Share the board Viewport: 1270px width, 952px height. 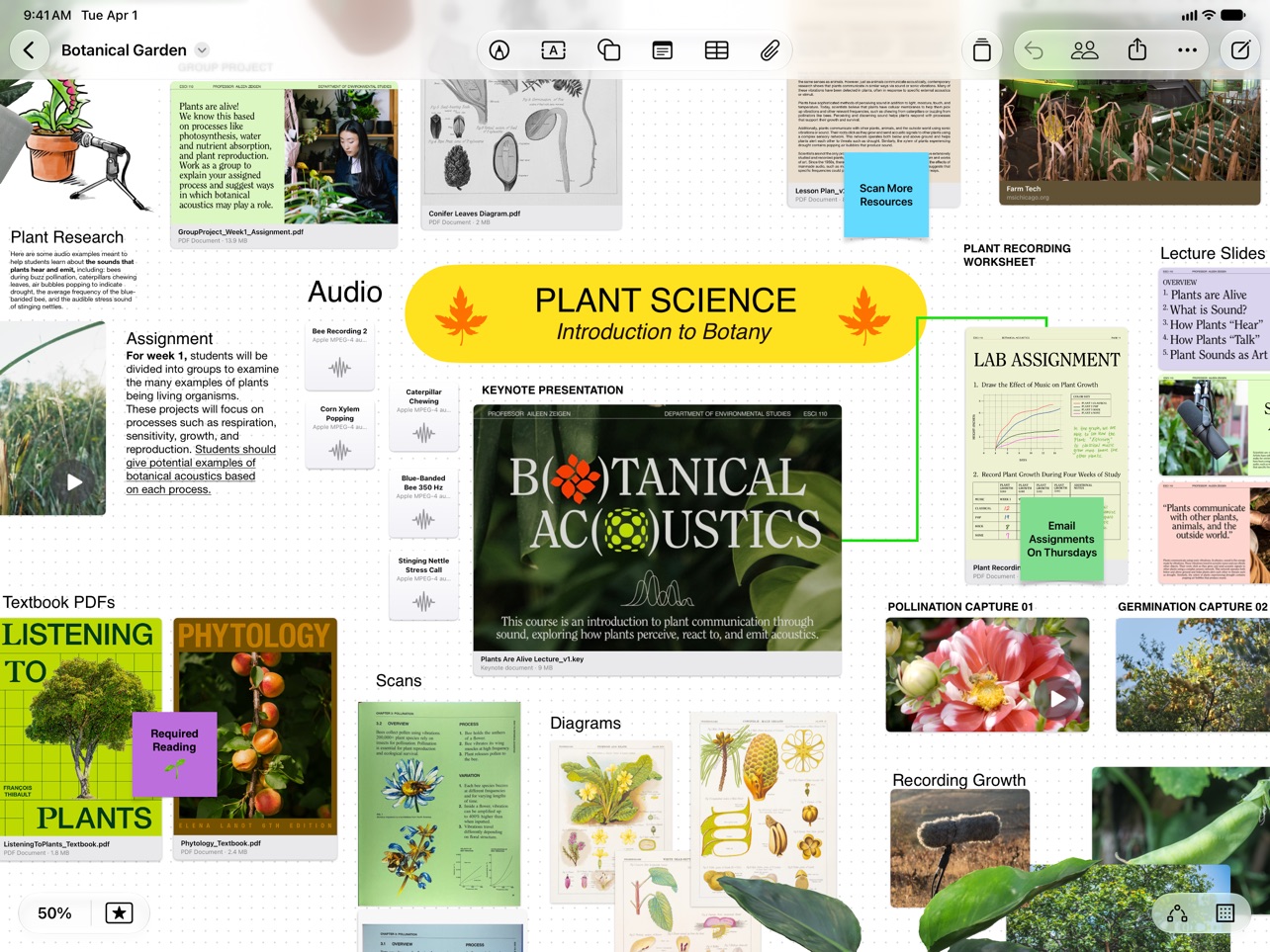coord(1137,49)
